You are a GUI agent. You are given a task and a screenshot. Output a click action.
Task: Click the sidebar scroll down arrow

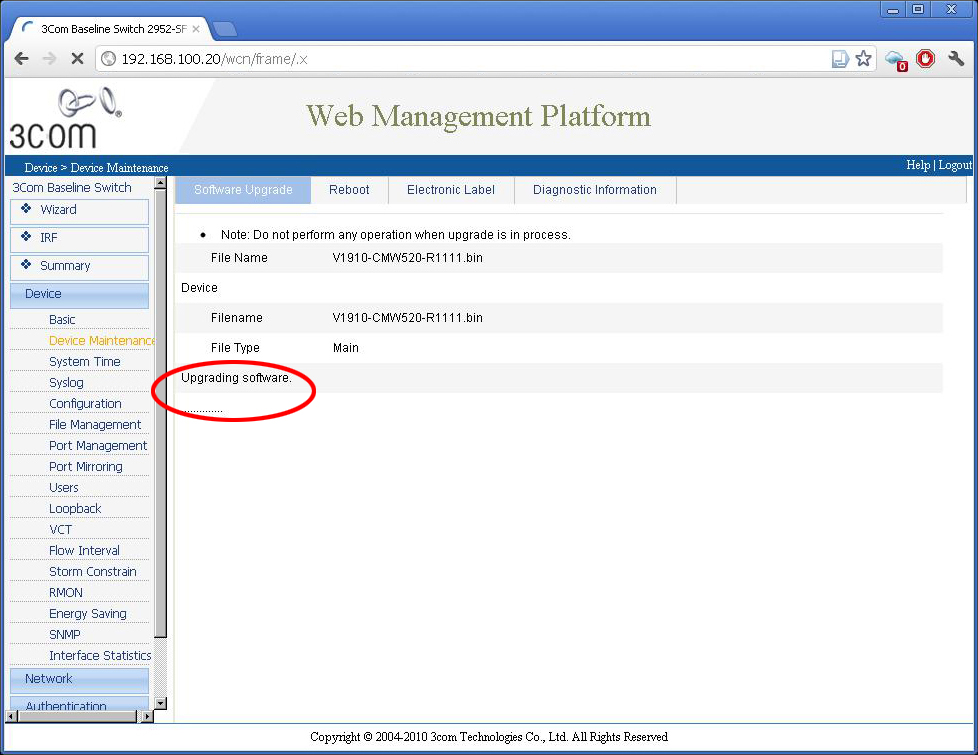160,704
